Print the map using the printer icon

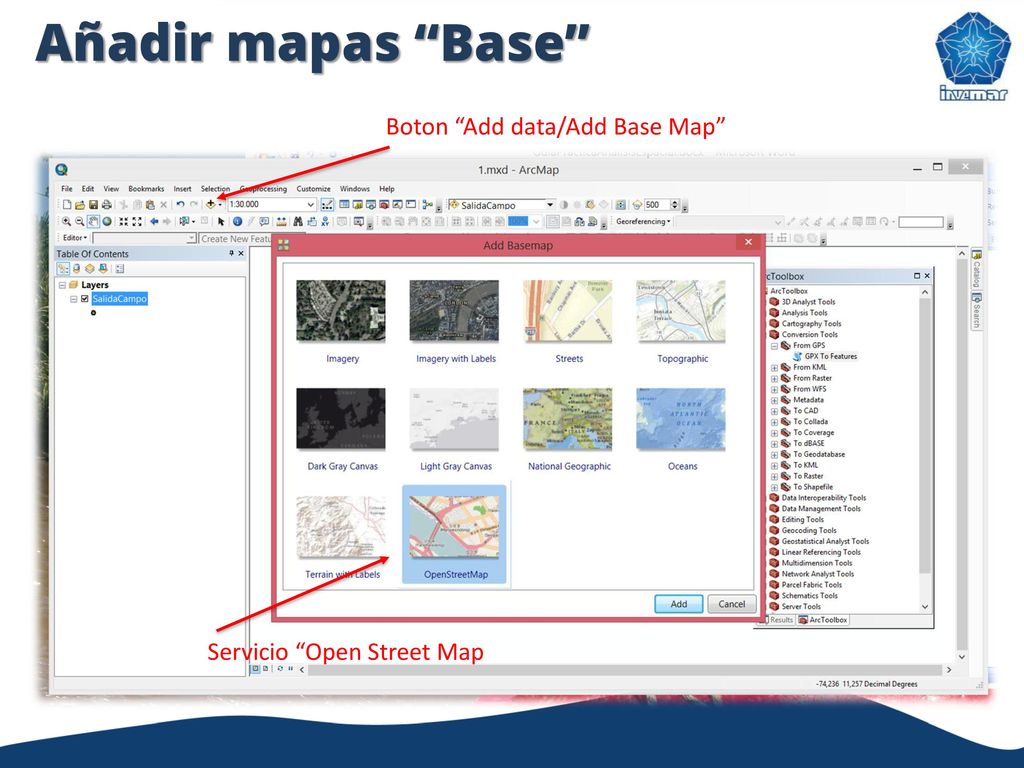(x=106, y=204)
